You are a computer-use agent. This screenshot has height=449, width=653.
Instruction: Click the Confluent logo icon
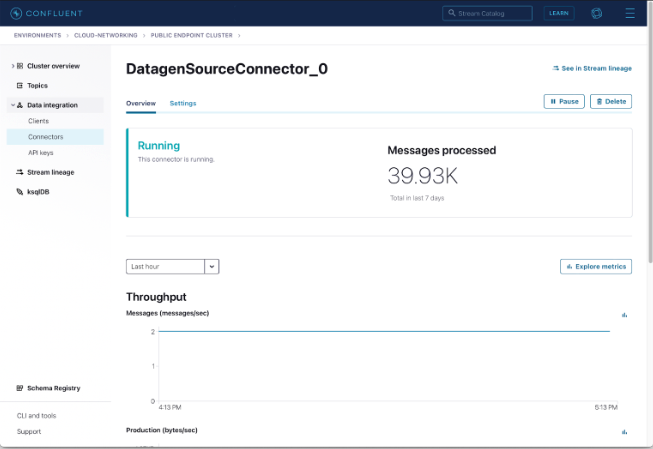(x=16, y=13)
